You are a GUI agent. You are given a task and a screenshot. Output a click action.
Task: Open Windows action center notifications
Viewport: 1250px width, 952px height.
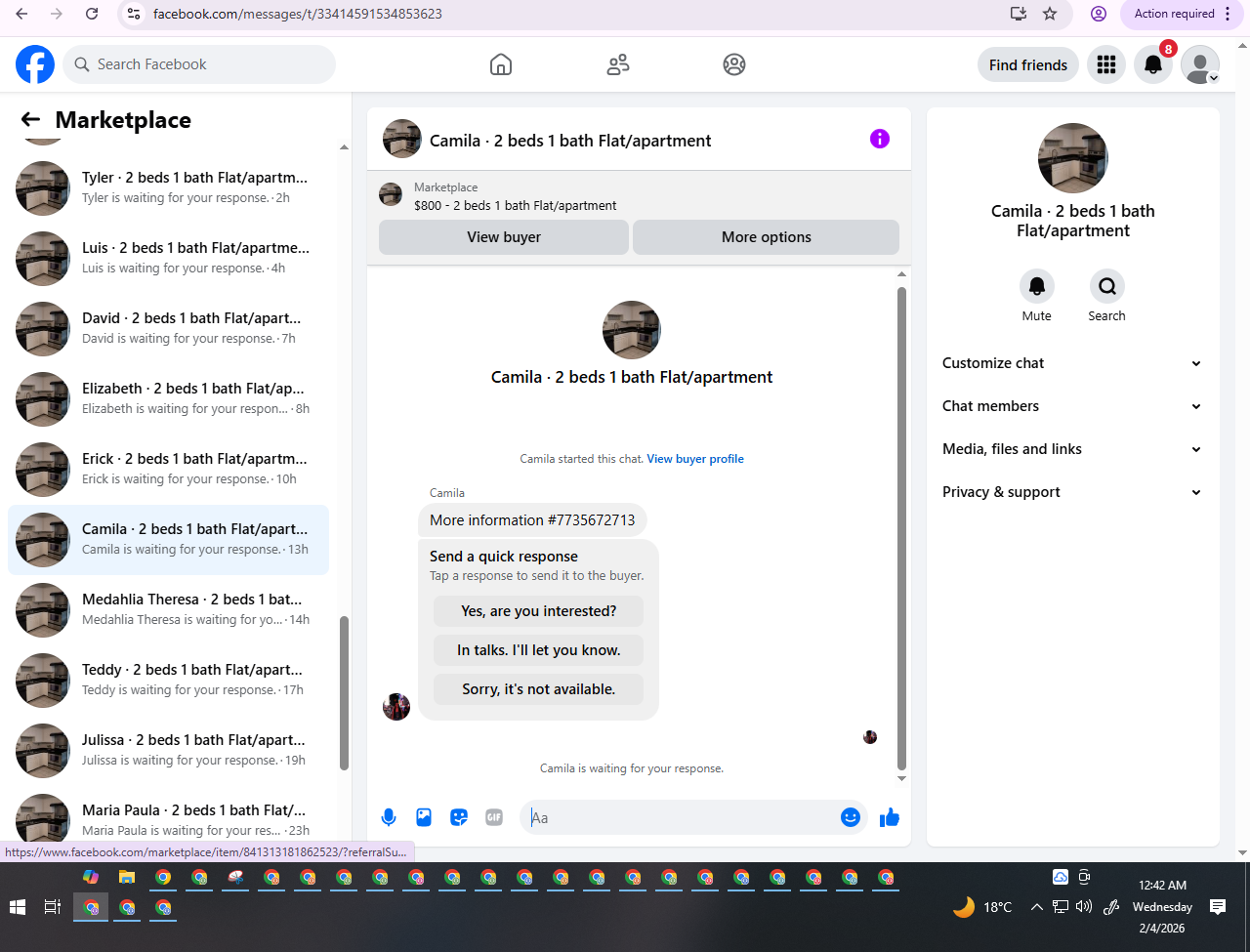1218,907
